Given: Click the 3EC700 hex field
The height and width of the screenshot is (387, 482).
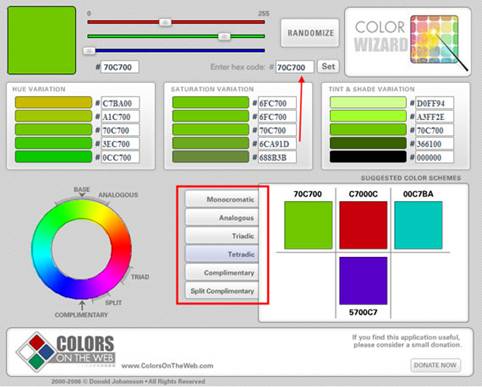Looking at the screenshot, I should tap(120, 144).
